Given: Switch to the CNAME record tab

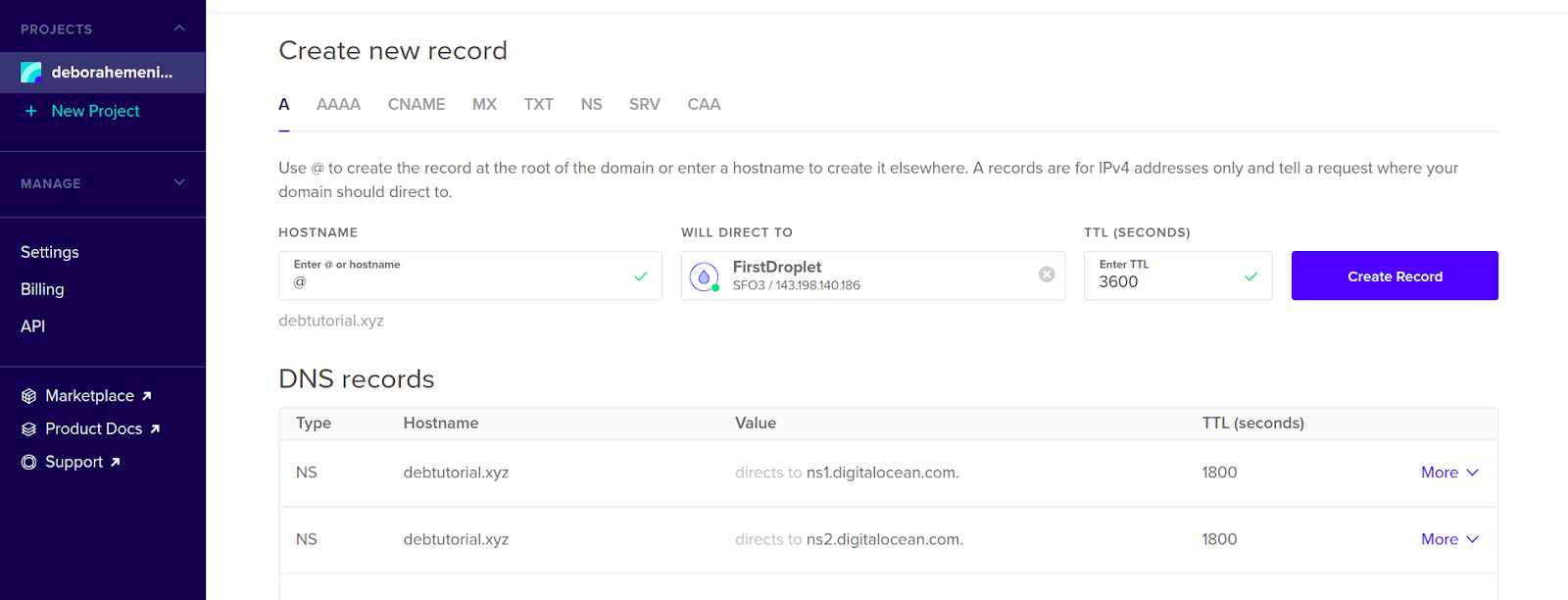Looking at the screenshot, I should point(416,104).
